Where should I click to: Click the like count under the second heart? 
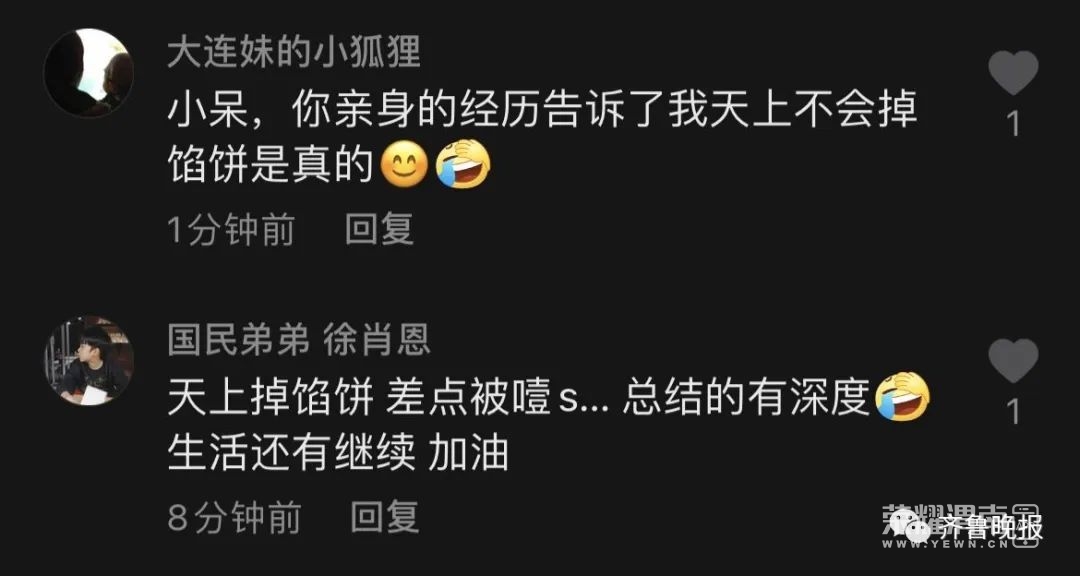pos(1013,412)
